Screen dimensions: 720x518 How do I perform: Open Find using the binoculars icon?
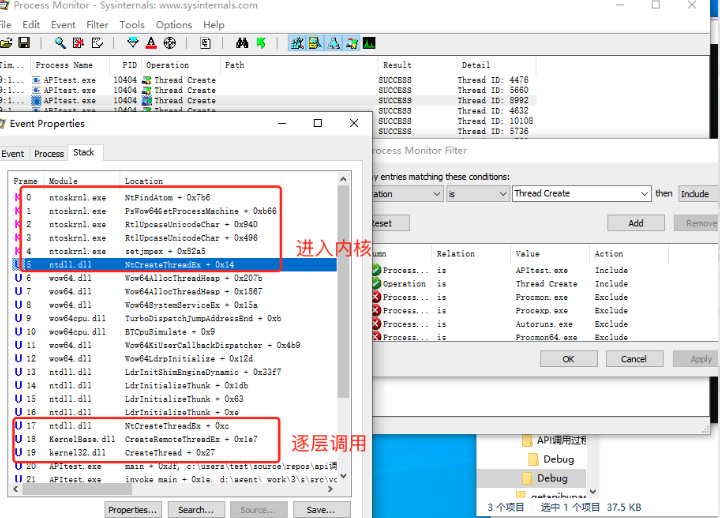[241, 43]
